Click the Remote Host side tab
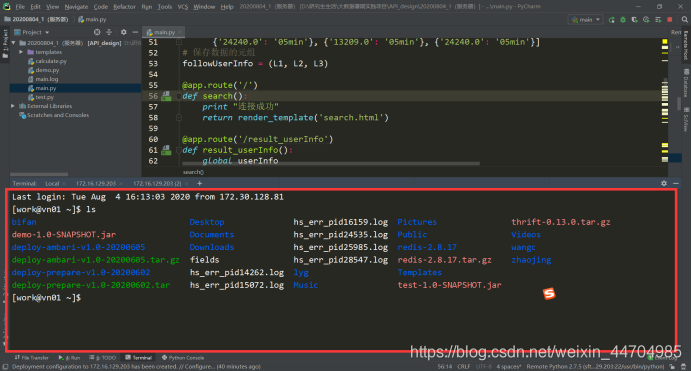The width and height of the screenshot is (692, 371). point(686,45)
